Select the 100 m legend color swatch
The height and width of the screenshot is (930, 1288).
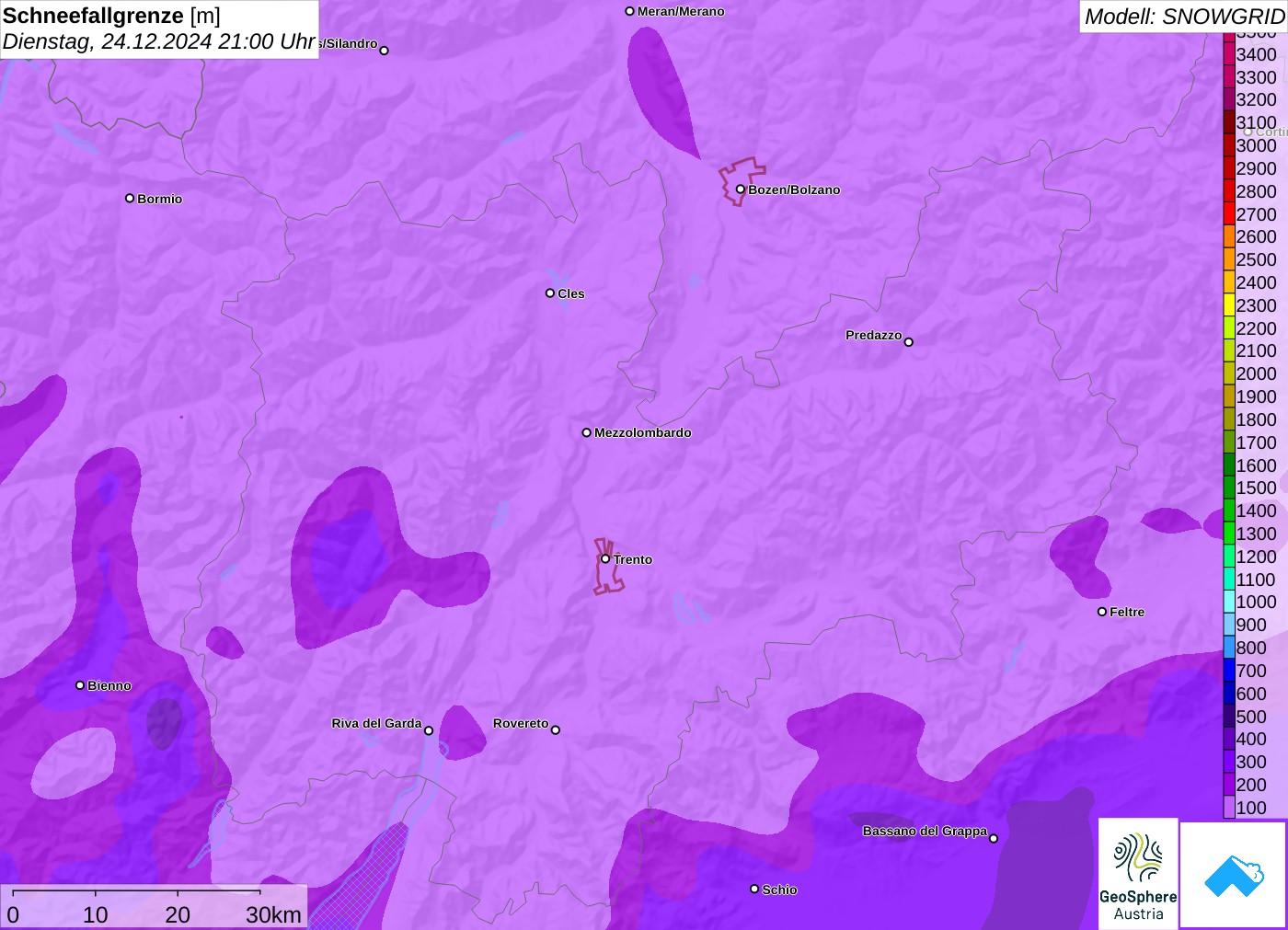1229,808
